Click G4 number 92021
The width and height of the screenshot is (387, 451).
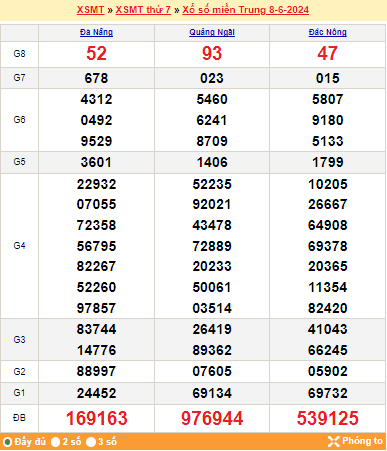212,204
